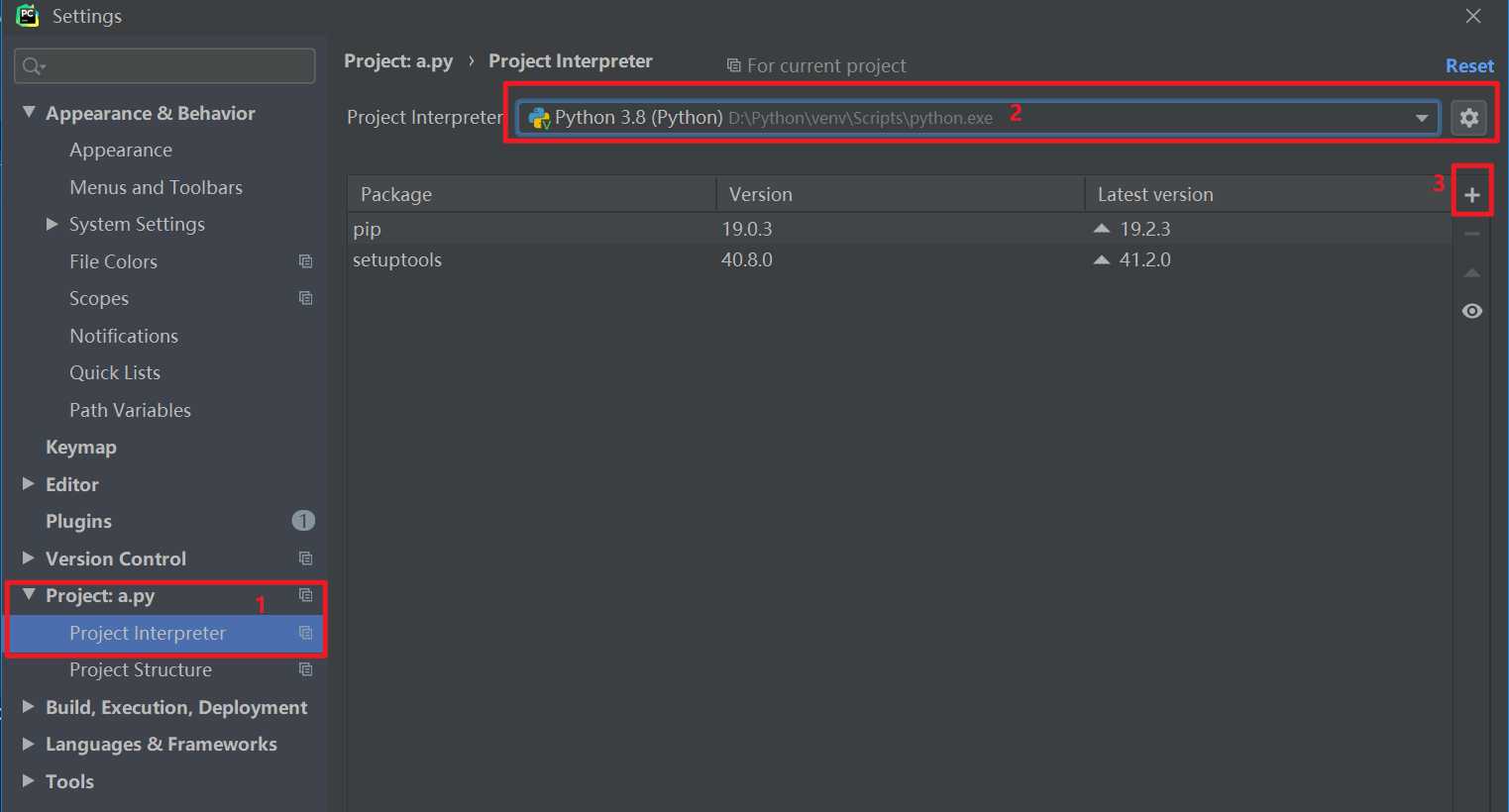Add a package with the plus icon
Screen dimensions: 1509x812
click(1472, 195)
